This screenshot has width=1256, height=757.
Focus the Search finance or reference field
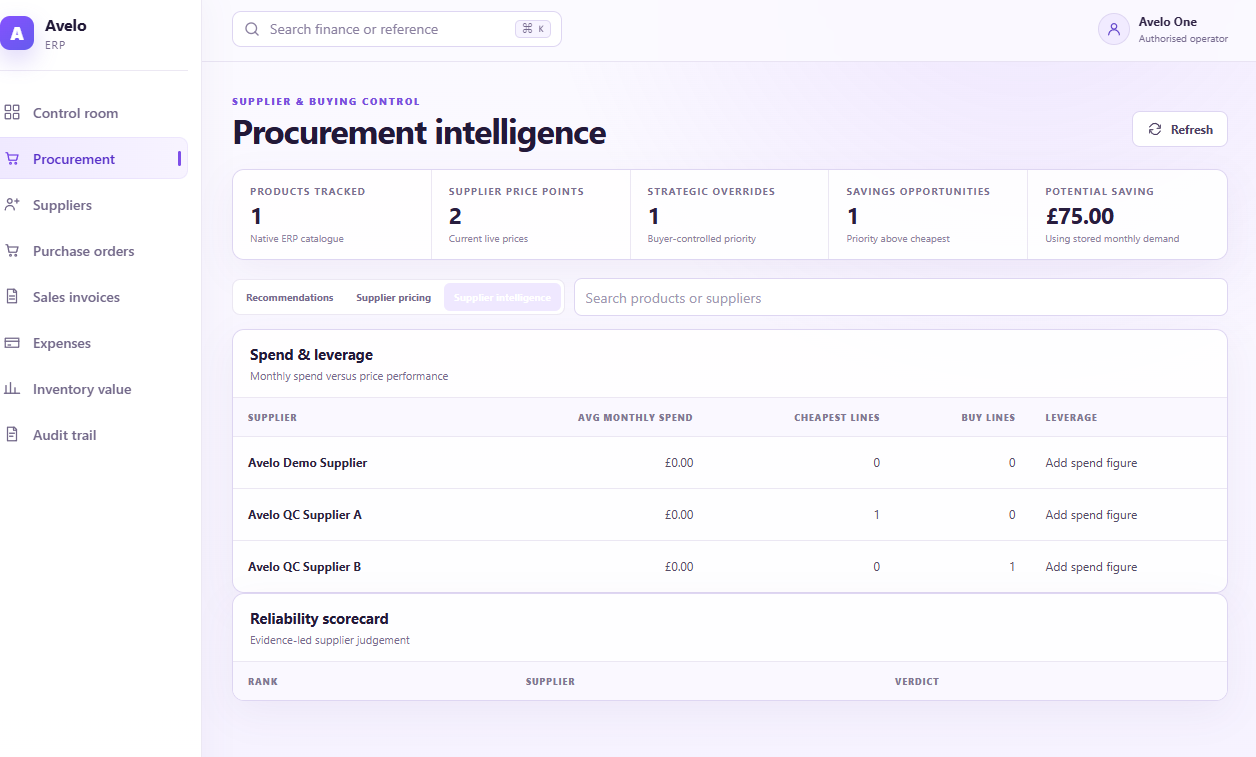(397, 29)
